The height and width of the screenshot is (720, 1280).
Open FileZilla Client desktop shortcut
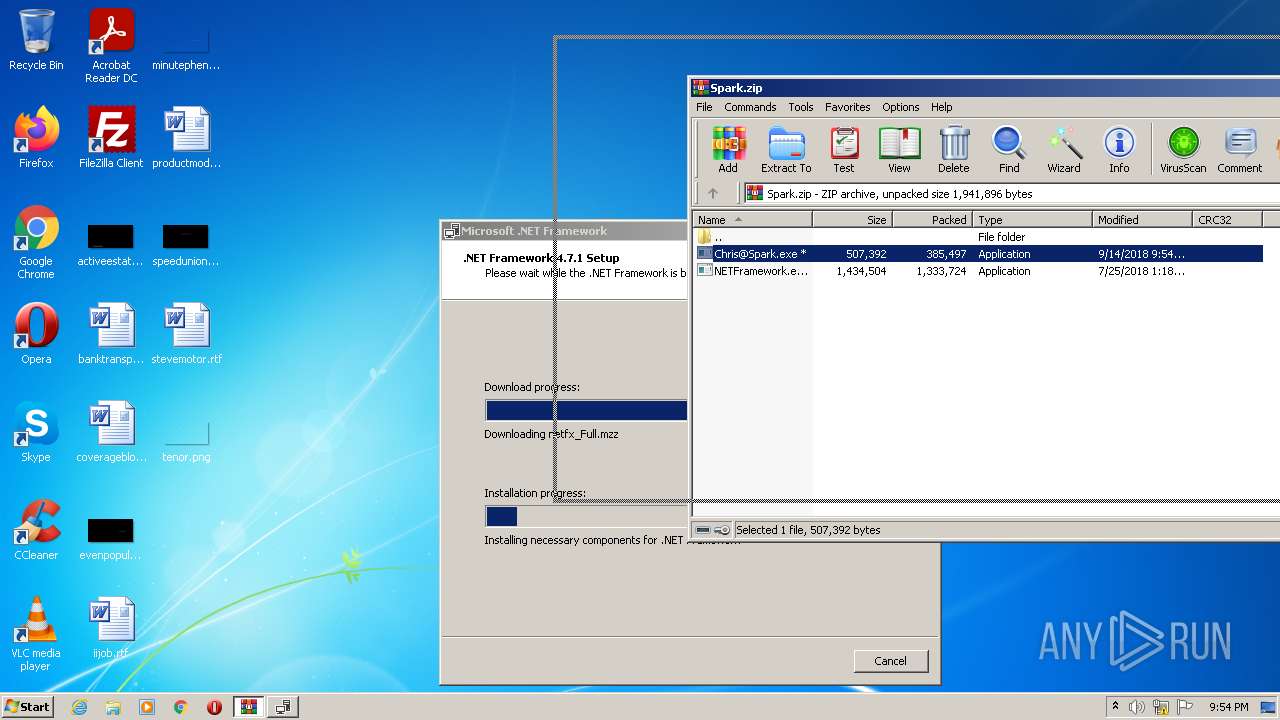[111, 138]
